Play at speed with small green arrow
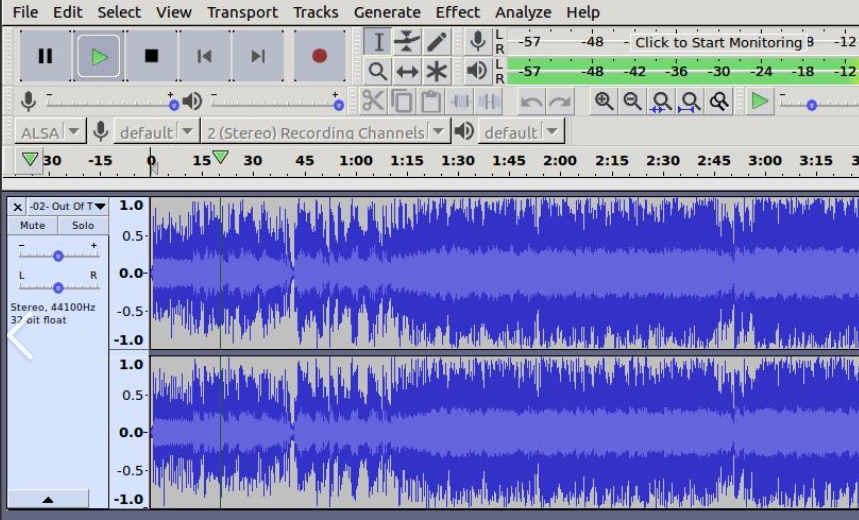859x520 pixels. (759, 101)
